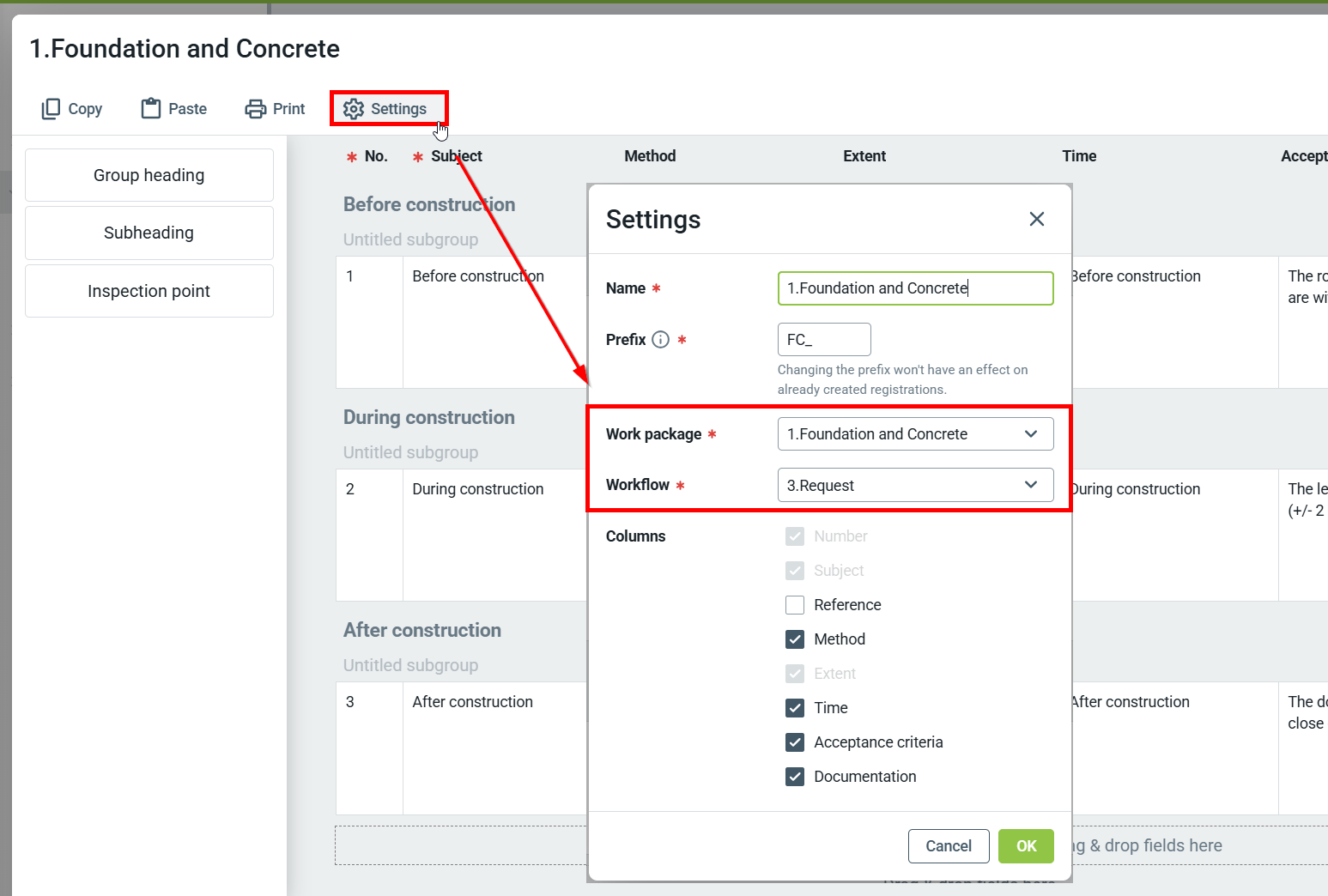Click the Prefix info icon
The image size is (1328, 896).
click(660, 340)
